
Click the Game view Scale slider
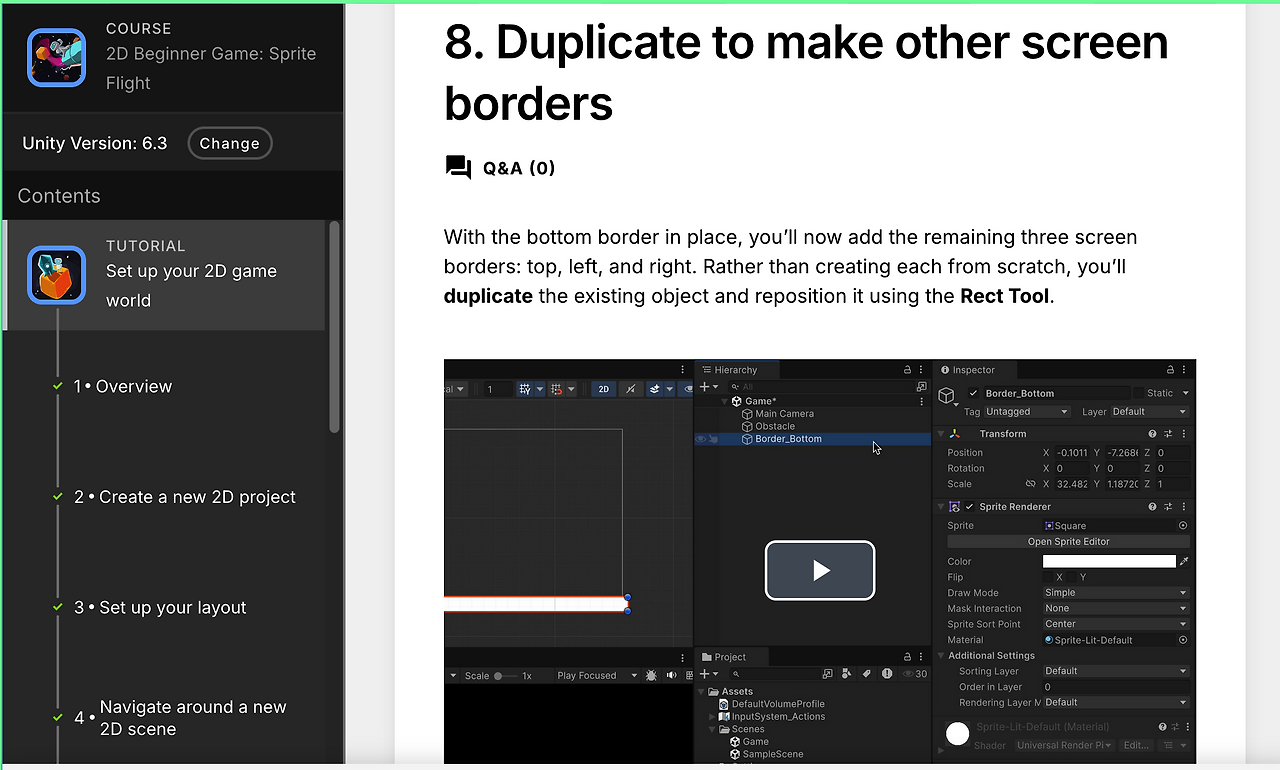[504, 676]
